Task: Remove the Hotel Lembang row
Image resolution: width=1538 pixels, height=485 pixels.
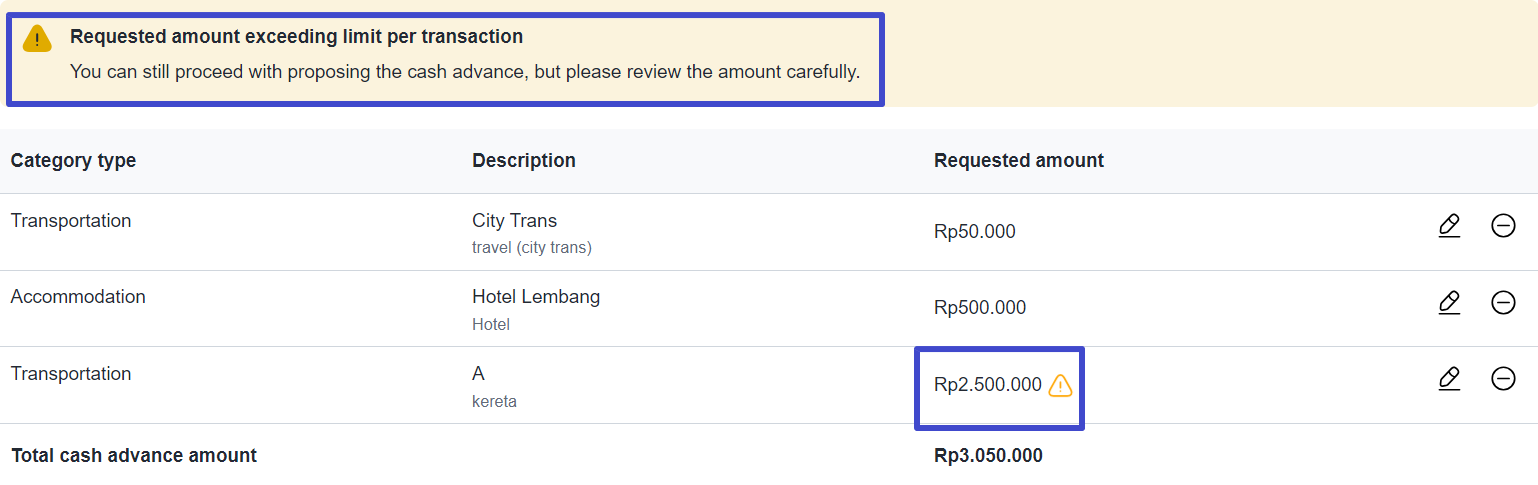Action: point(1503,302)
